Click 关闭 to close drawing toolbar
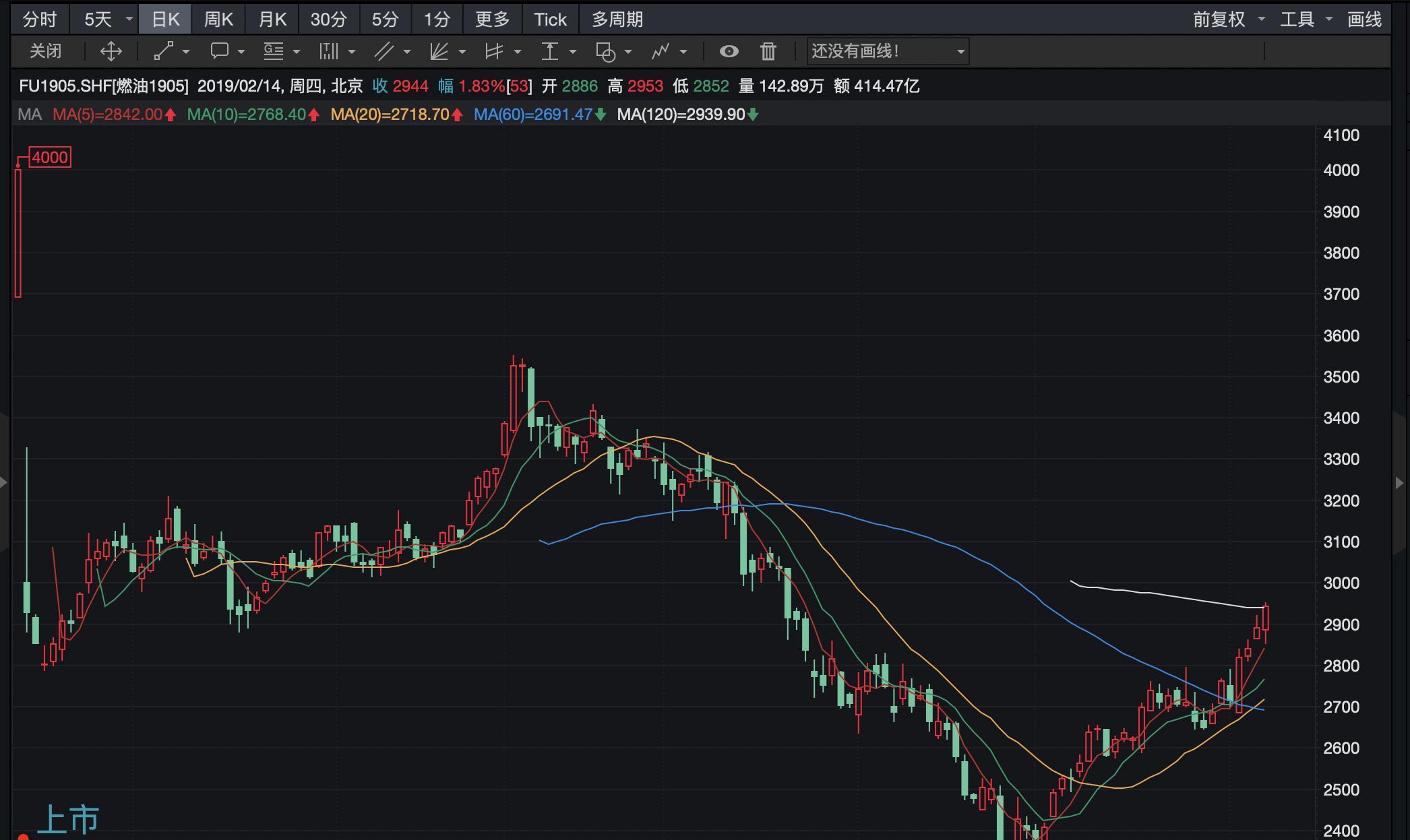The image size is (1410, 840). pyautogui.click(x=46, y=51)
